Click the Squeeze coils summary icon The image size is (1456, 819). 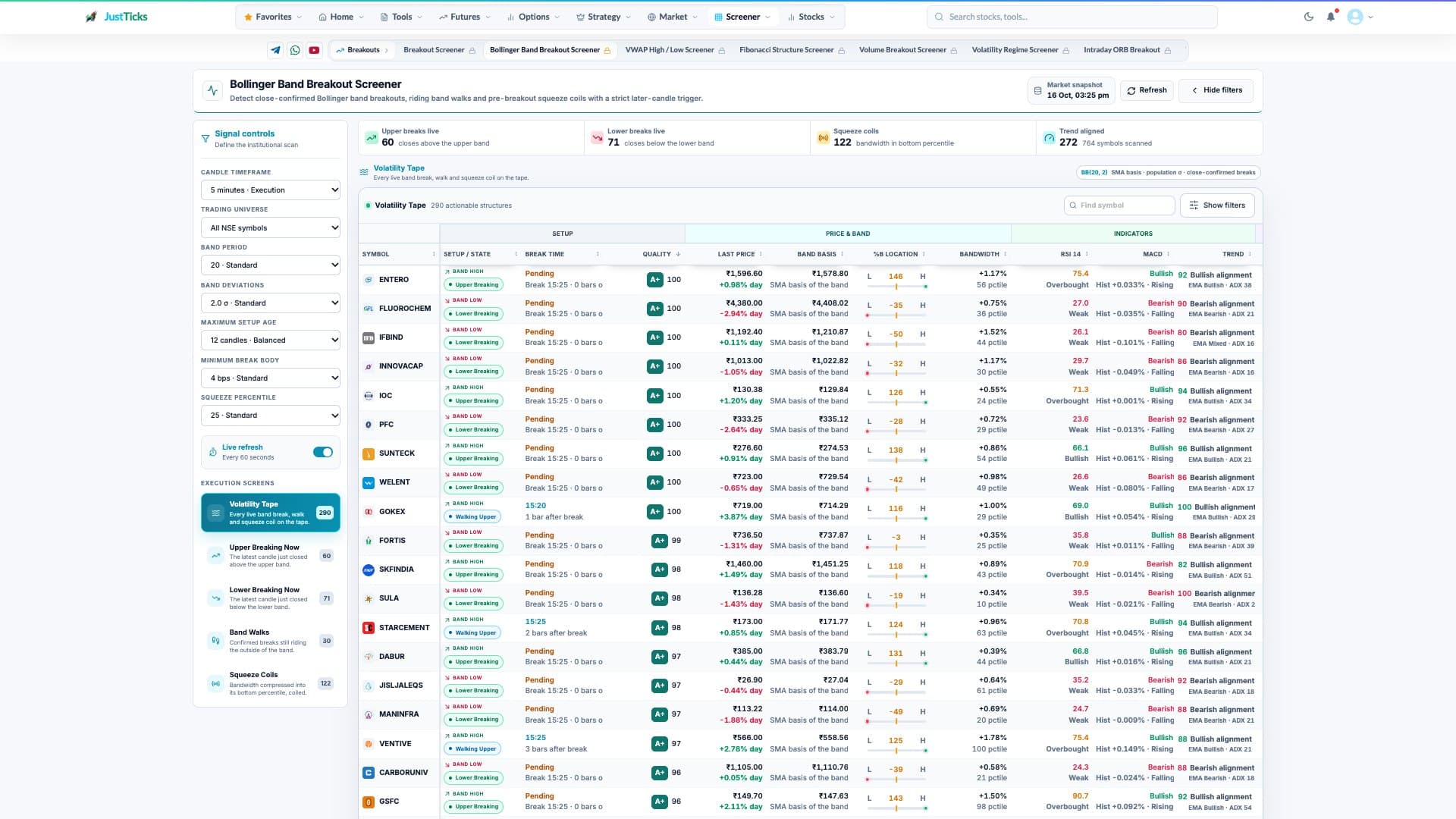pyautogui.click(x=823, y=138)
